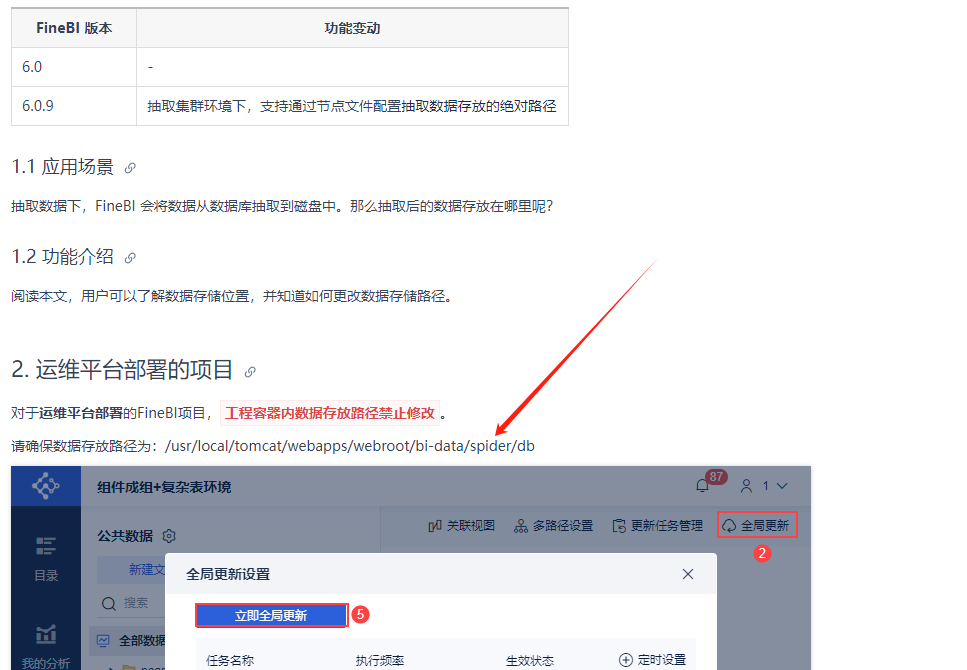Click the 新建文 button under 公共数据

(x=131, y=569)
